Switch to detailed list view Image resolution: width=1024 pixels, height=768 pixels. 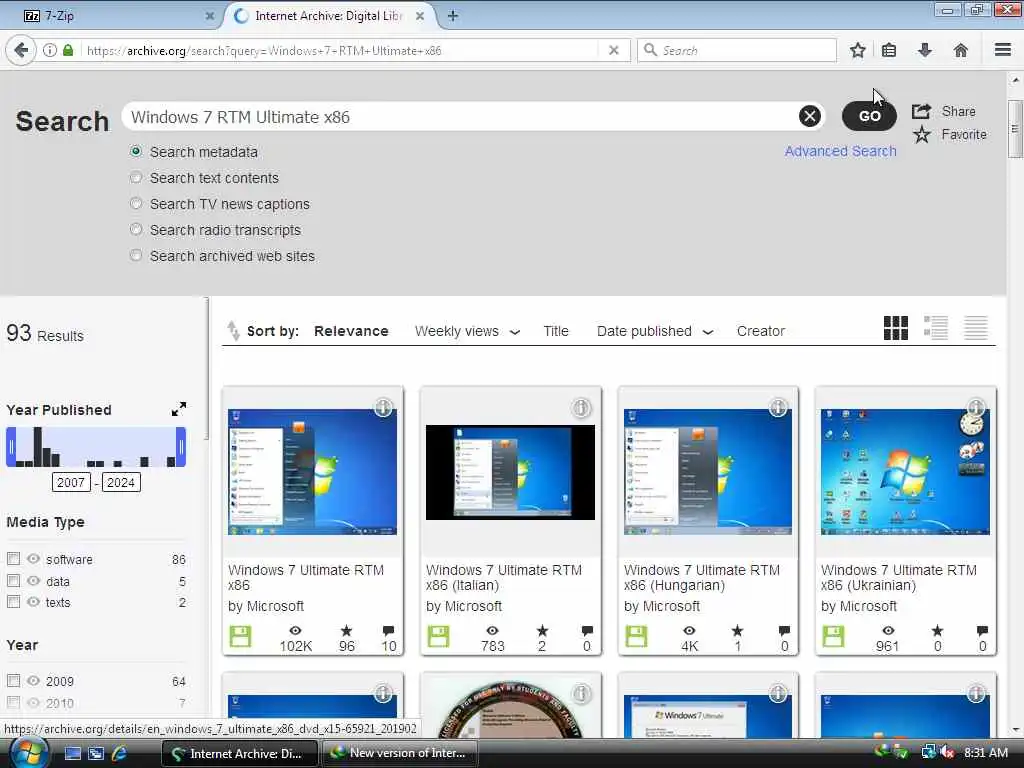(936, 328)
